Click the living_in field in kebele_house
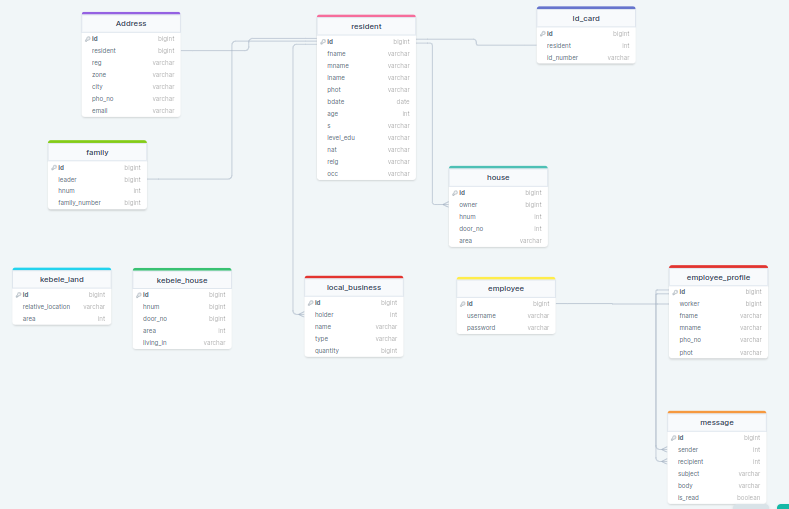The image size is (789, 509). coord(182,343)
